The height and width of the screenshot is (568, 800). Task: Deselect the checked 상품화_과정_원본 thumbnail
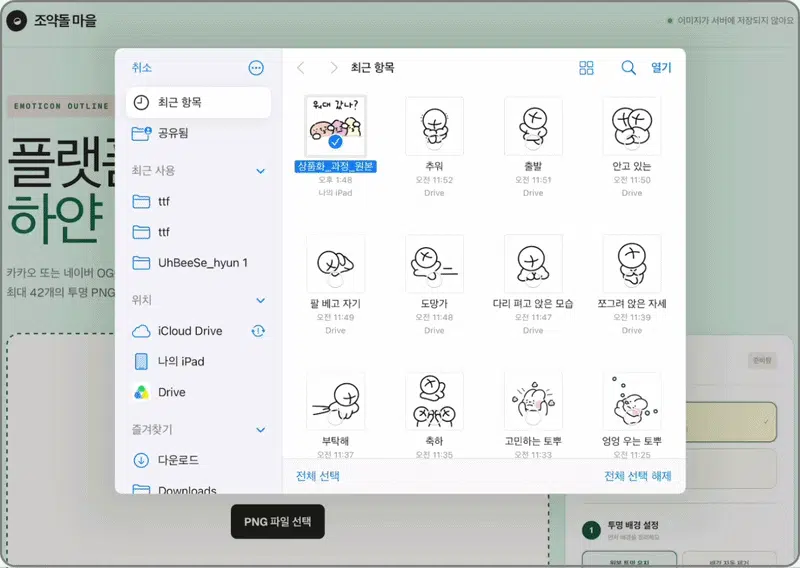[x=335, y=126]
